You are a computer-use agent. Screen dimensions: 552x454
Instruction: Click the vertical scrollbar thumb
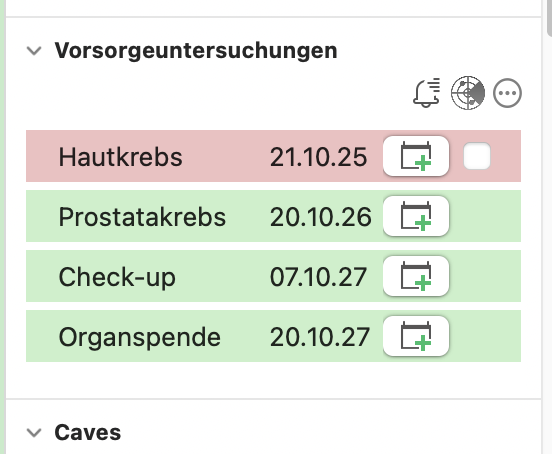(x=549, y=18)
